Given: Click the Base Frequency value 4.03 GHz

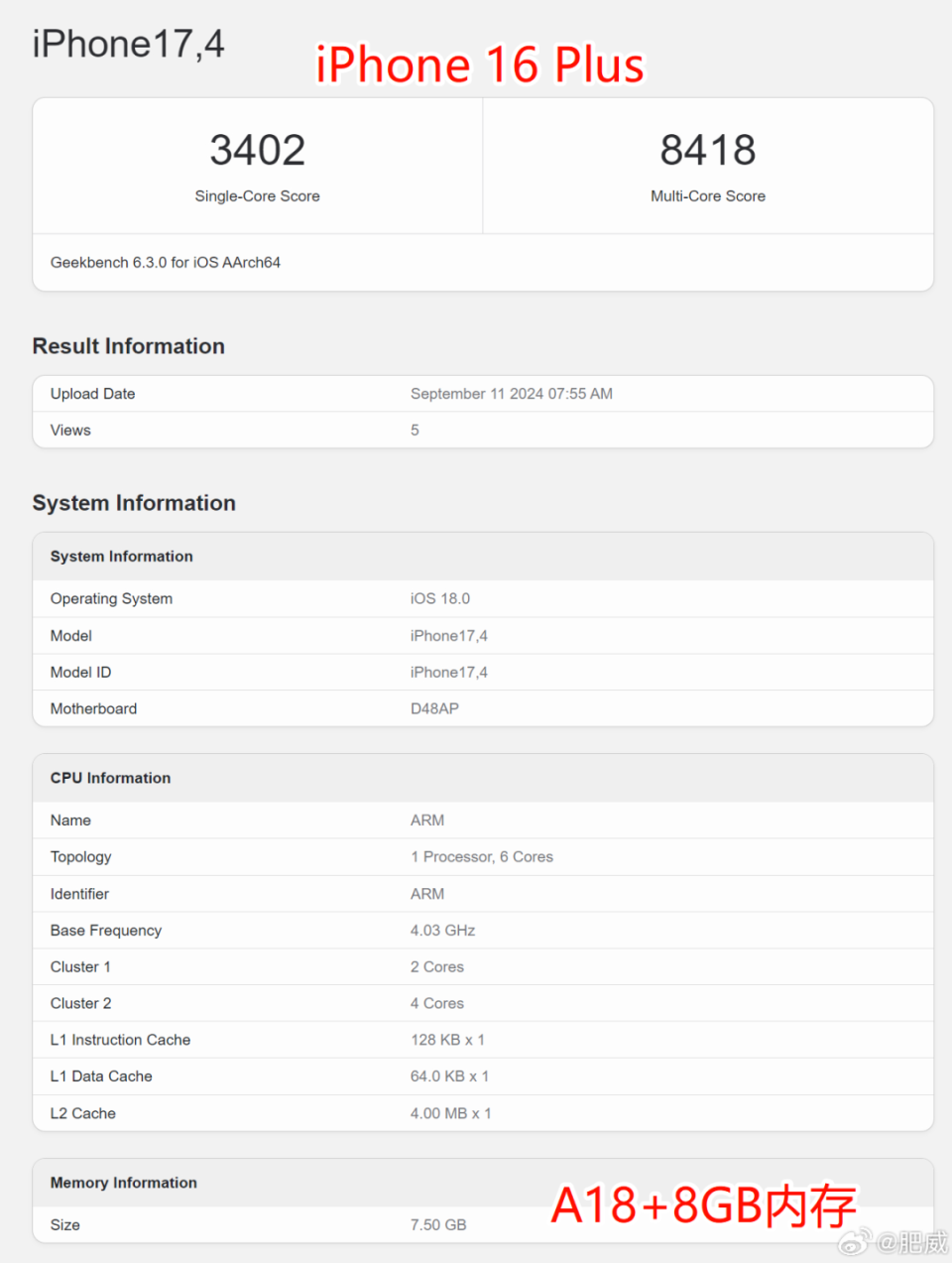Looking at the screenshot, I should coord(442,931).
